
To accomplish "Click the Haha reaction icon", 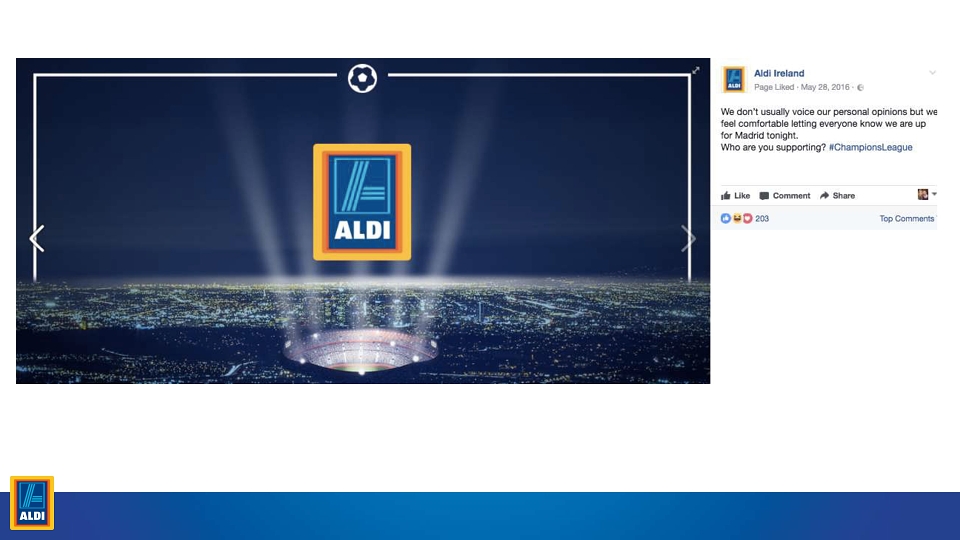I will click(737, 219).
